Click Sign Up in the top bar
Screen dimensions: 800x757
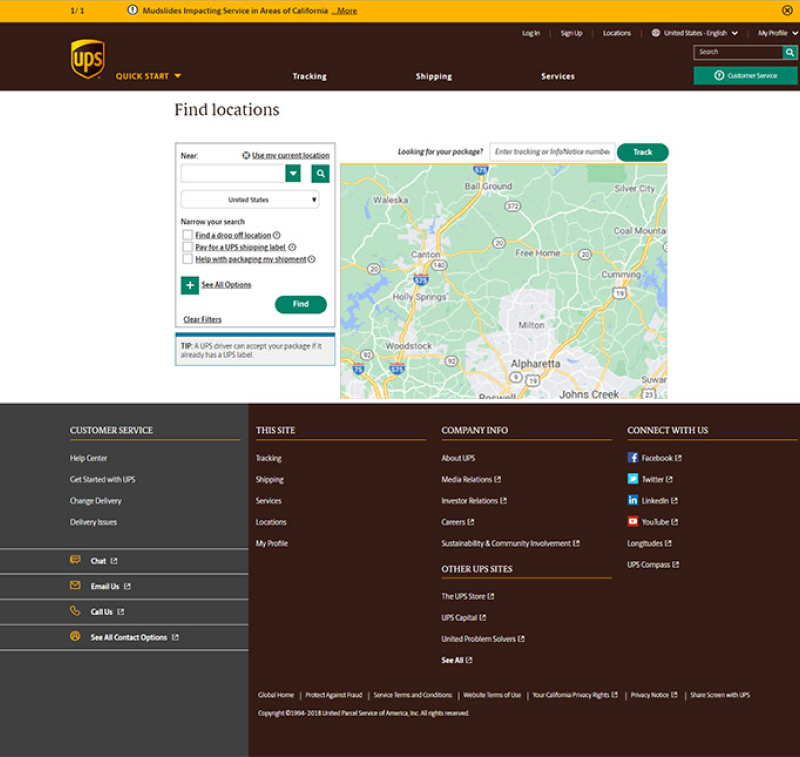pos(571,33)
